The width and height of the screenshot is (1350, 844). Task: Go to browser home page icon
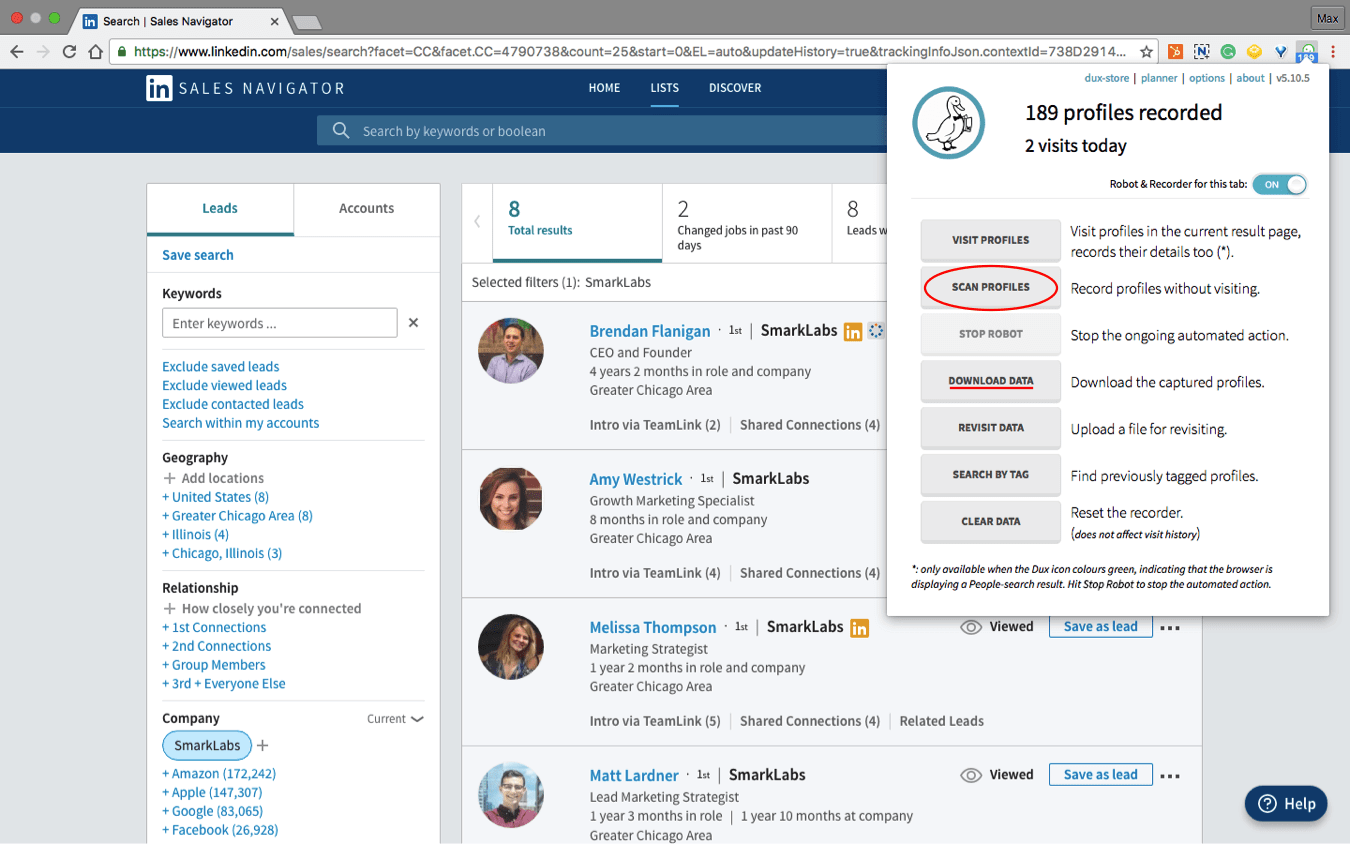pos(95,51)
